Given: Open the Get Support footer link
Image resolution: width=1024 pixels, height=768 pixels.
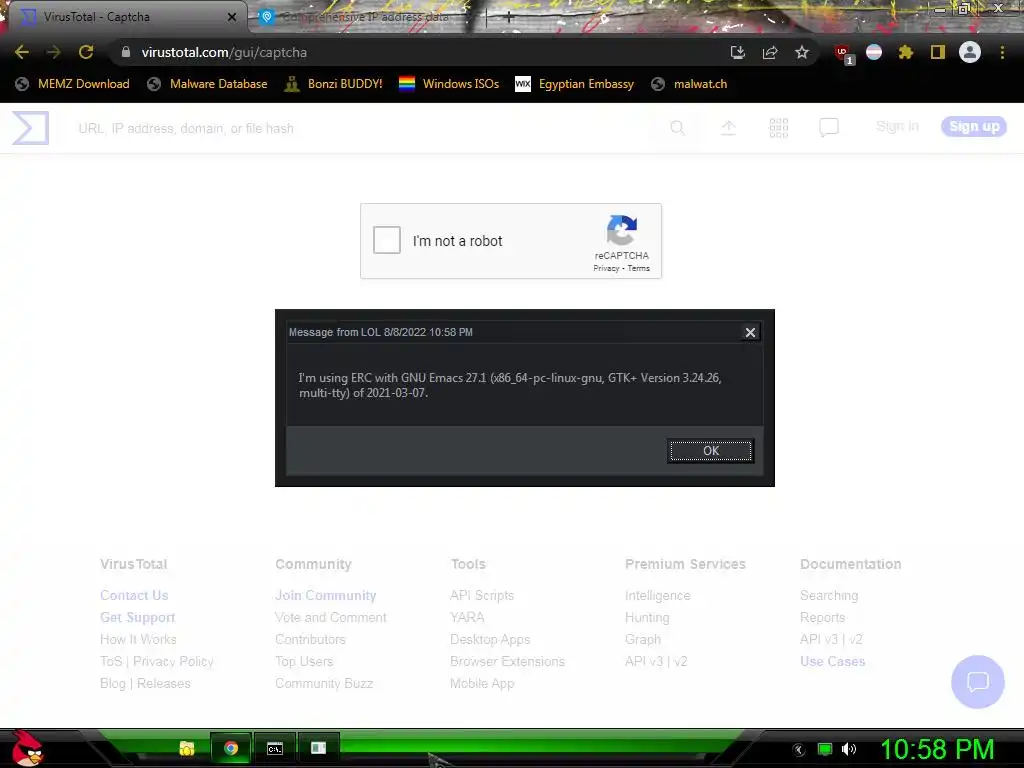Looking at the screenshot, I should 138,617.
